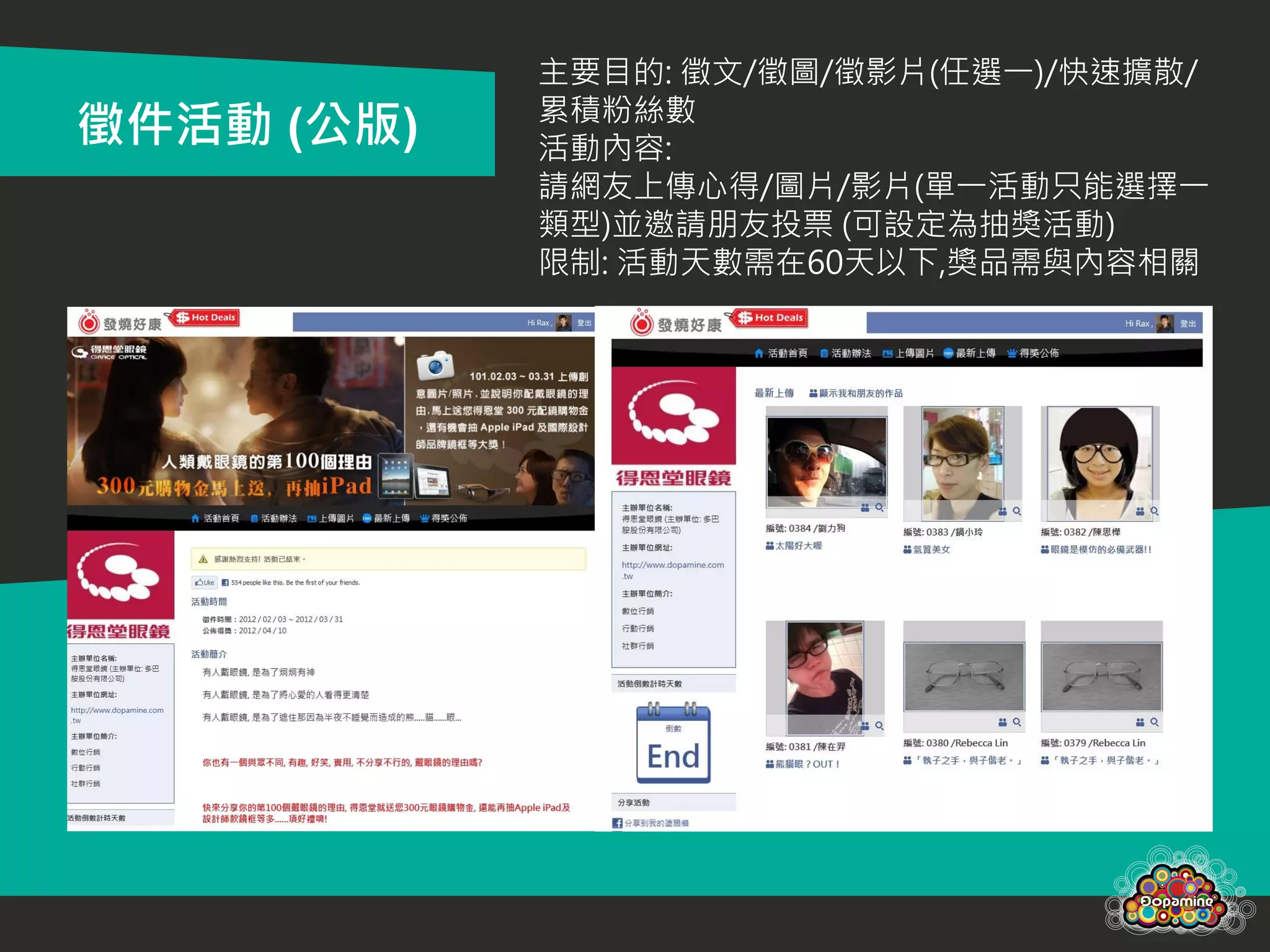Click the user avatar in right page header
This screenshot has height=952, width=1270.
[x=1165, y=324]
